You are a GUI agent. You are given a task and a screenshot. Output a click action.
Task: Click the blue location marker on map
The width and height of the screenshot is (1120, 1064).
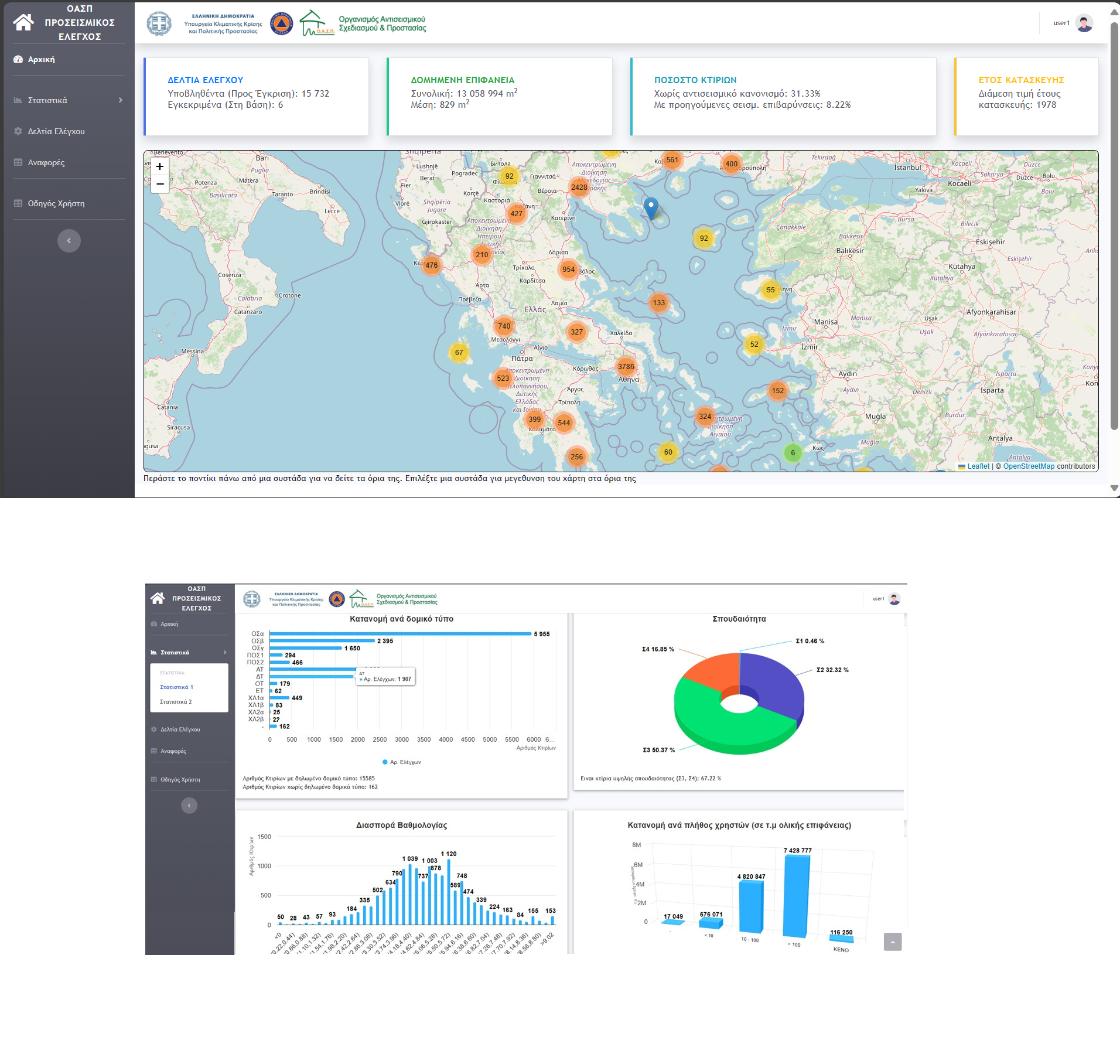coord(651,208)
